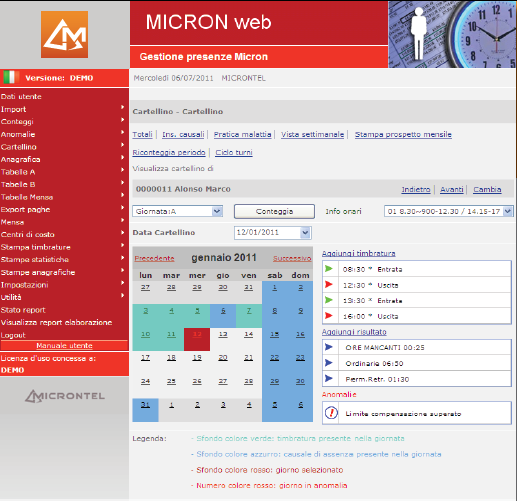517x501 pixels.
Task: Select Logout in the sidebar
Action: click(x=13, y=335)
